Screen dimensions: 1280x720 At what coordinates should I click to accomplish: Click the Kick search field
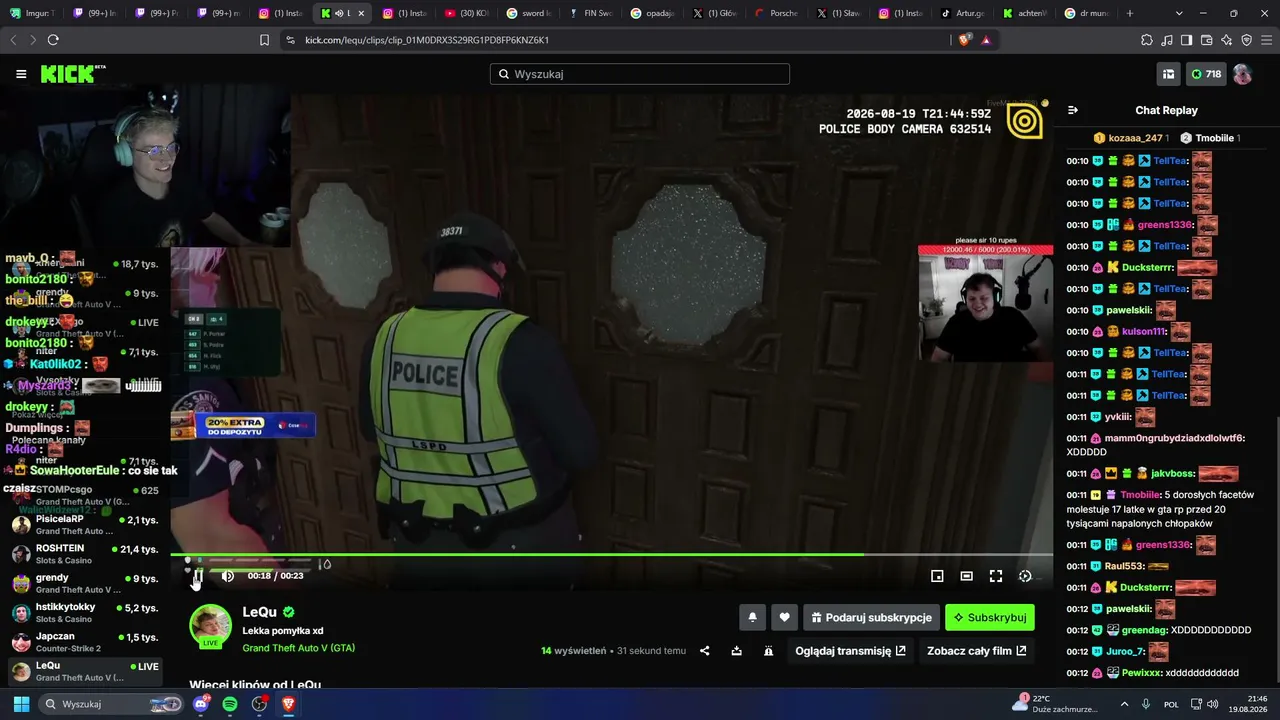tap(640, 74)
